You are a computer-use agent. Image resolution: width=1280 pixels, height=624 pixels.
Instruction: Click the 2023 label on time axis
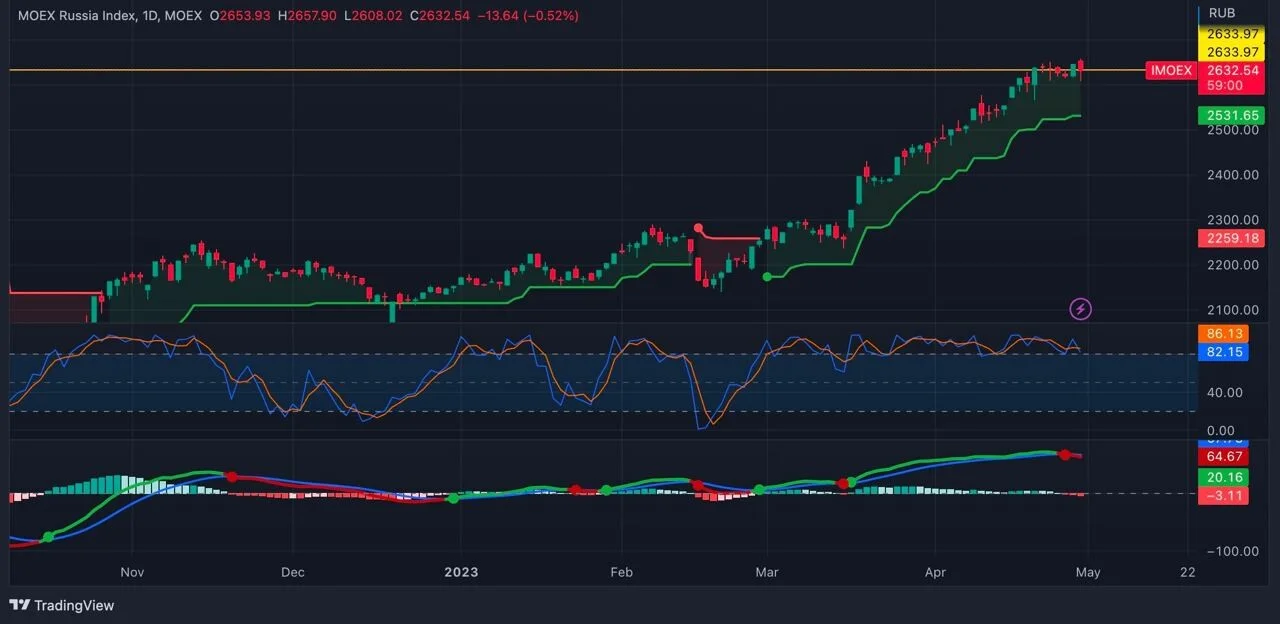[461, 573]
